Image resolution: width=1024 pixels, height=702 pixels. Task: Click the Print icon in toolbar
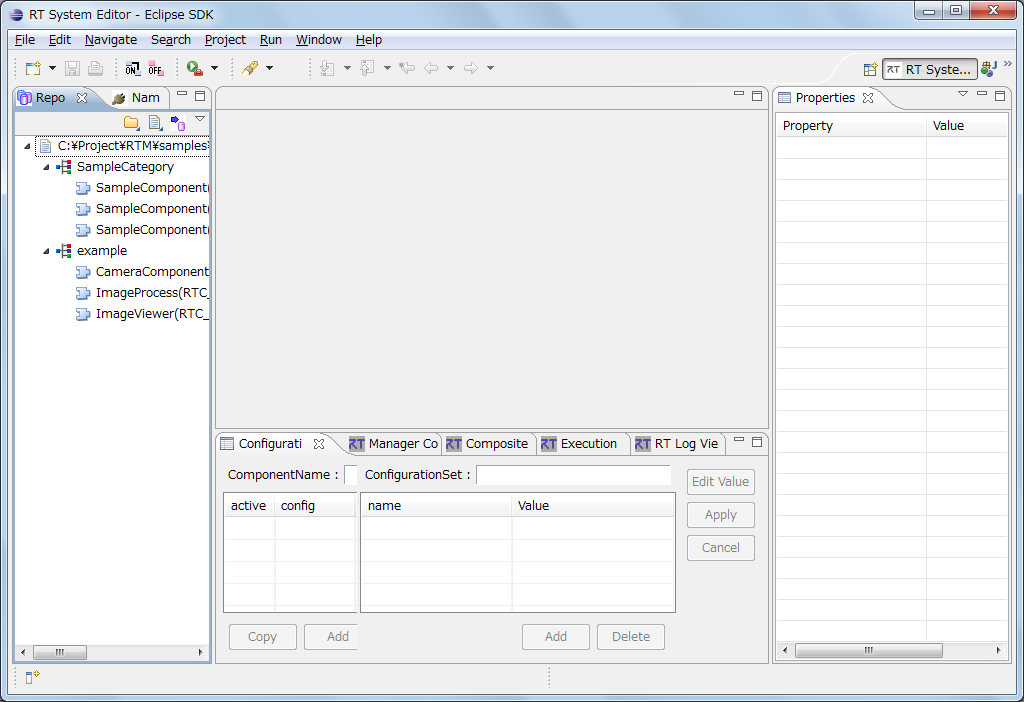coord(95,68)
